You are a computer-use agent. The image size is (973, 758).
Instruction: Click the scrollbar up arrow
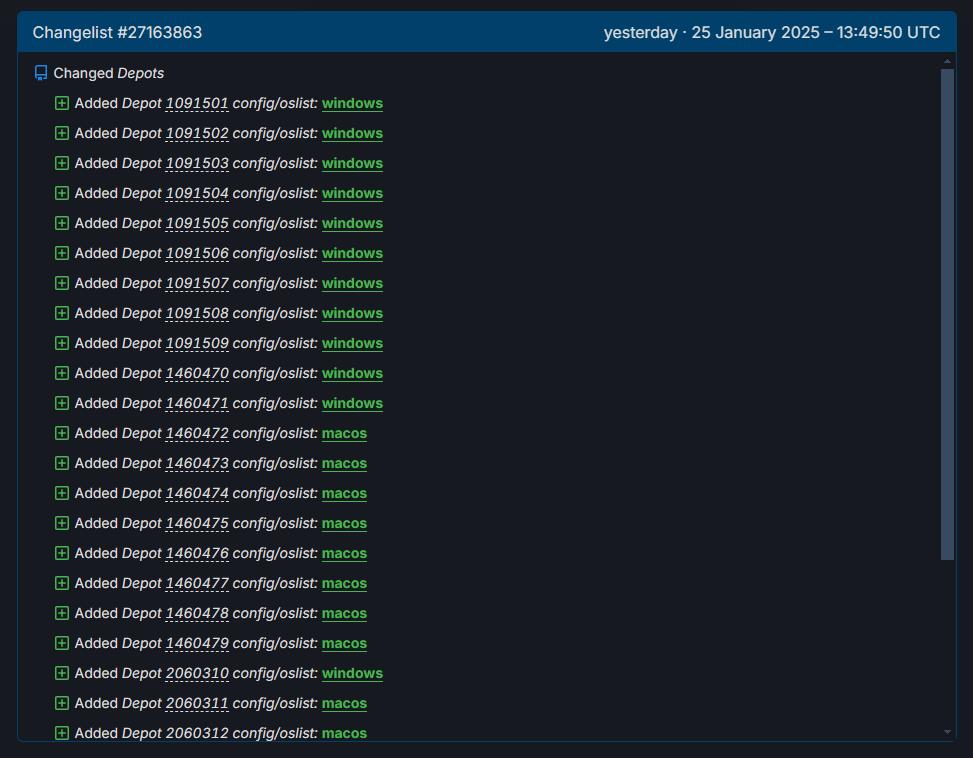tap(947, 61)
